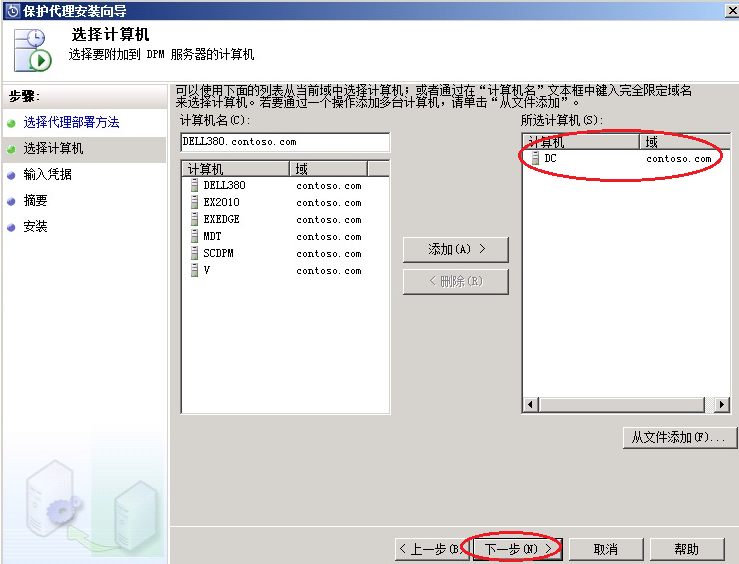Cancel the wizard with 取消 button
Screen dimensions: 739x564
click(x=606, y=549)
